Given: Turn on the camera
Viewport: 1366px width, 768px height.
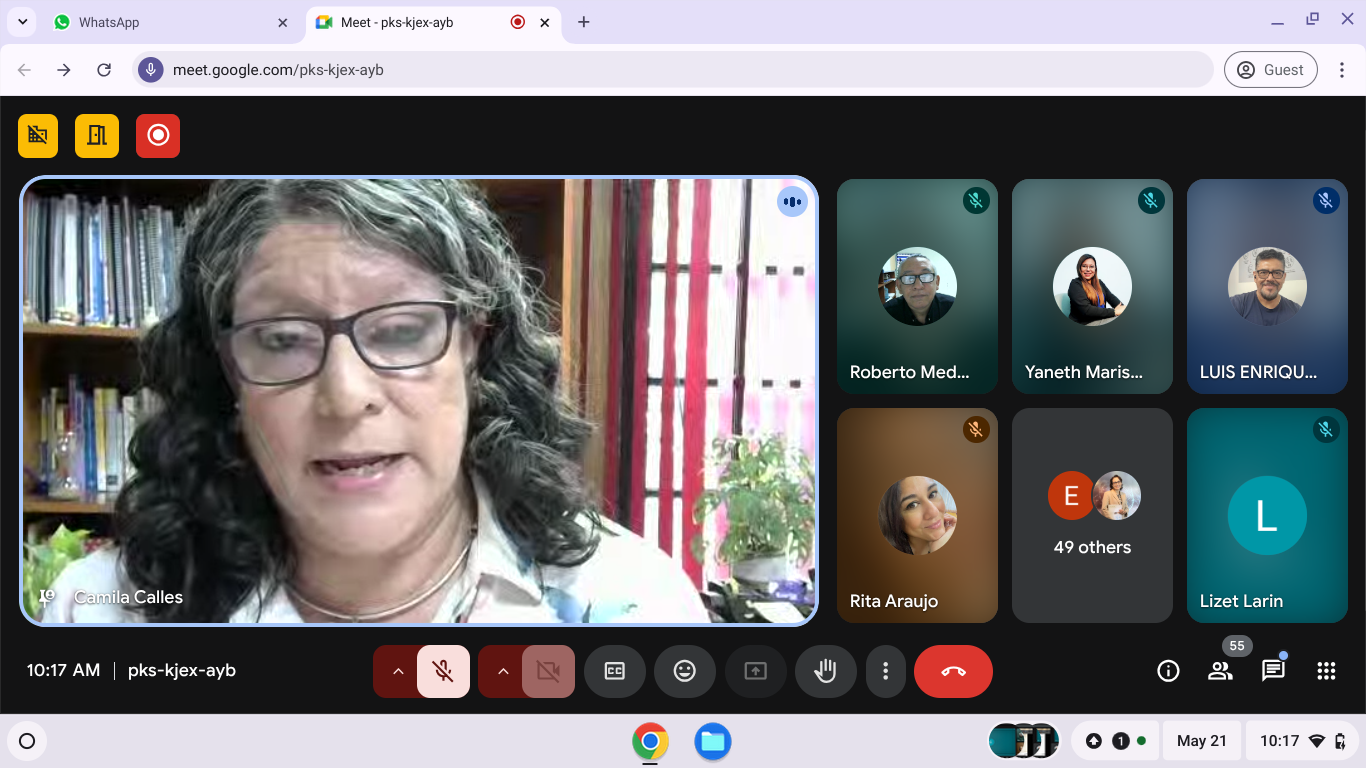Looking at the screenshot, I should pos(548,671).
